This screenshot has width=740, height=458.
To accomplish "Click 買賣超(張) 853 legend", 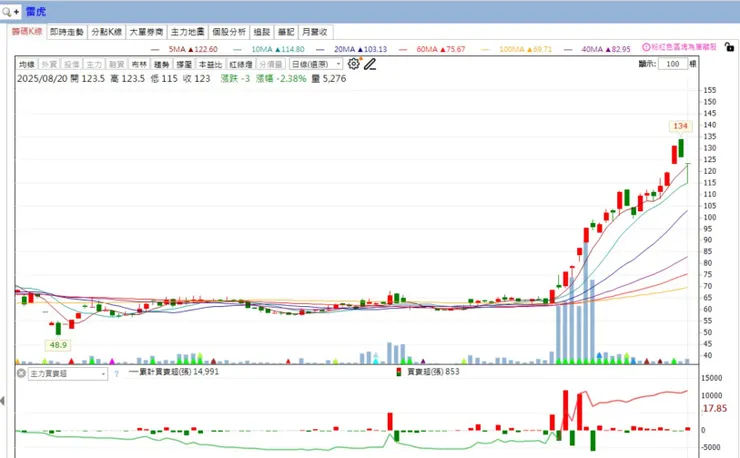I will tap(428, 372).
